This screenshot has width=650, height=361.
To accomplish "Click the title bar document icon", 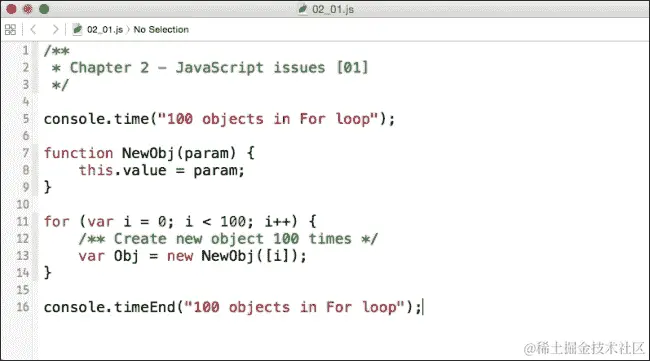I will pyautogui.click(x=303, y=9).
